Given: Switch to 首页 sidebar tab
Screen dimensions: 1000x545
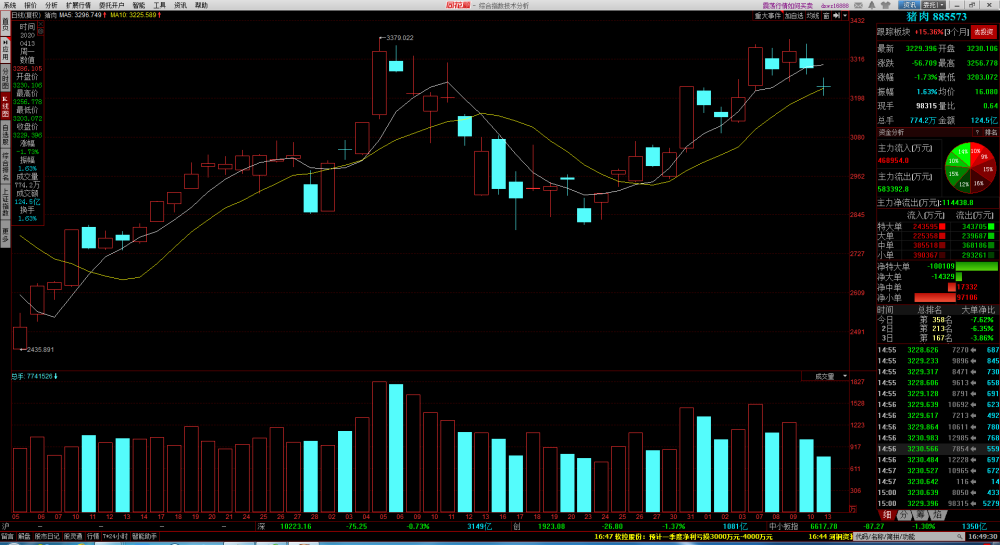Looking at the screenshot, I should [5, 25].
